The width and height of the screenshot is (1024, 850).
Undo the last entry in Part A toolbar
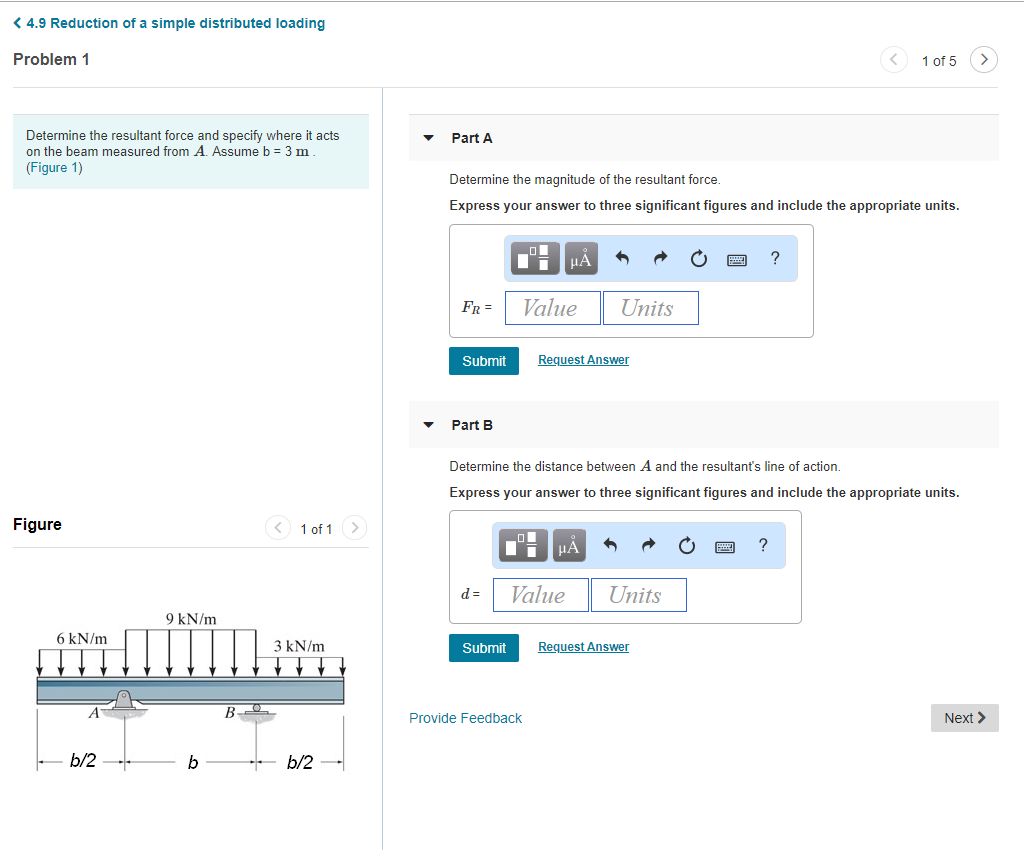coord(621,258)
